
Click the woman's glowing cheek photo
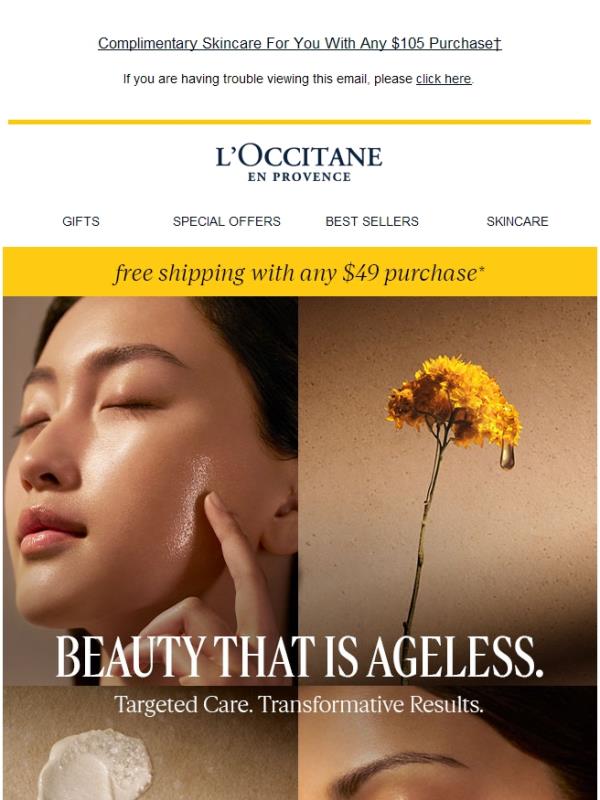point(151,490)
